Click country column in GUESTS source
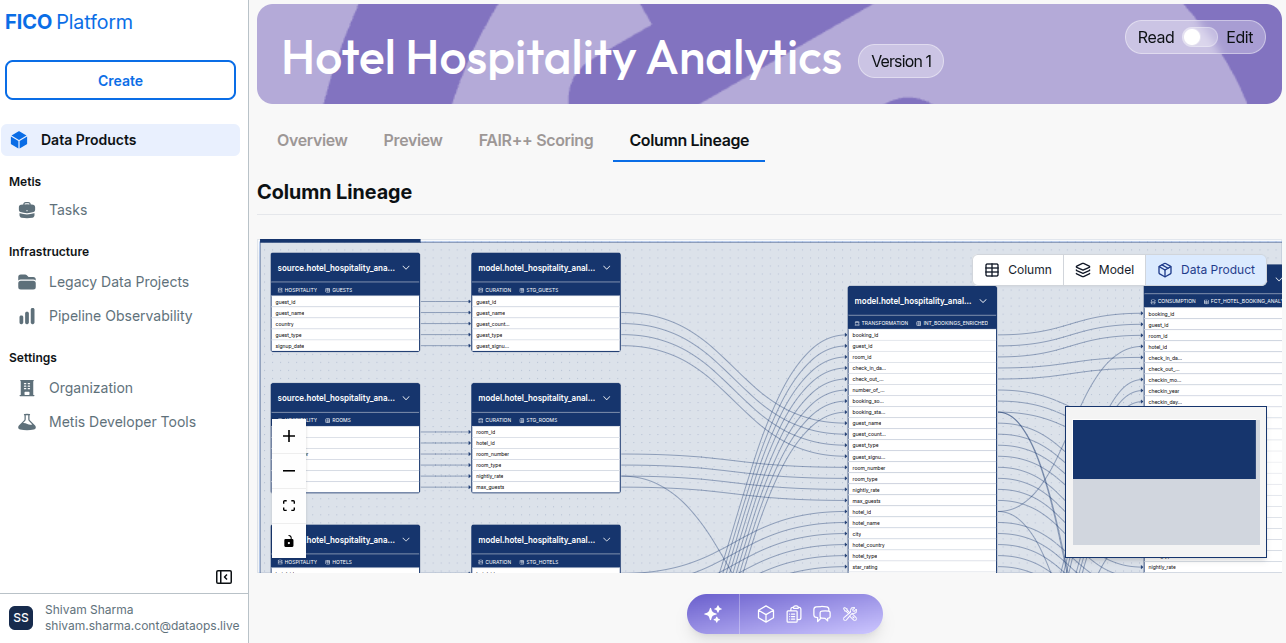1286x643 pixels. [x=345, y=324]
